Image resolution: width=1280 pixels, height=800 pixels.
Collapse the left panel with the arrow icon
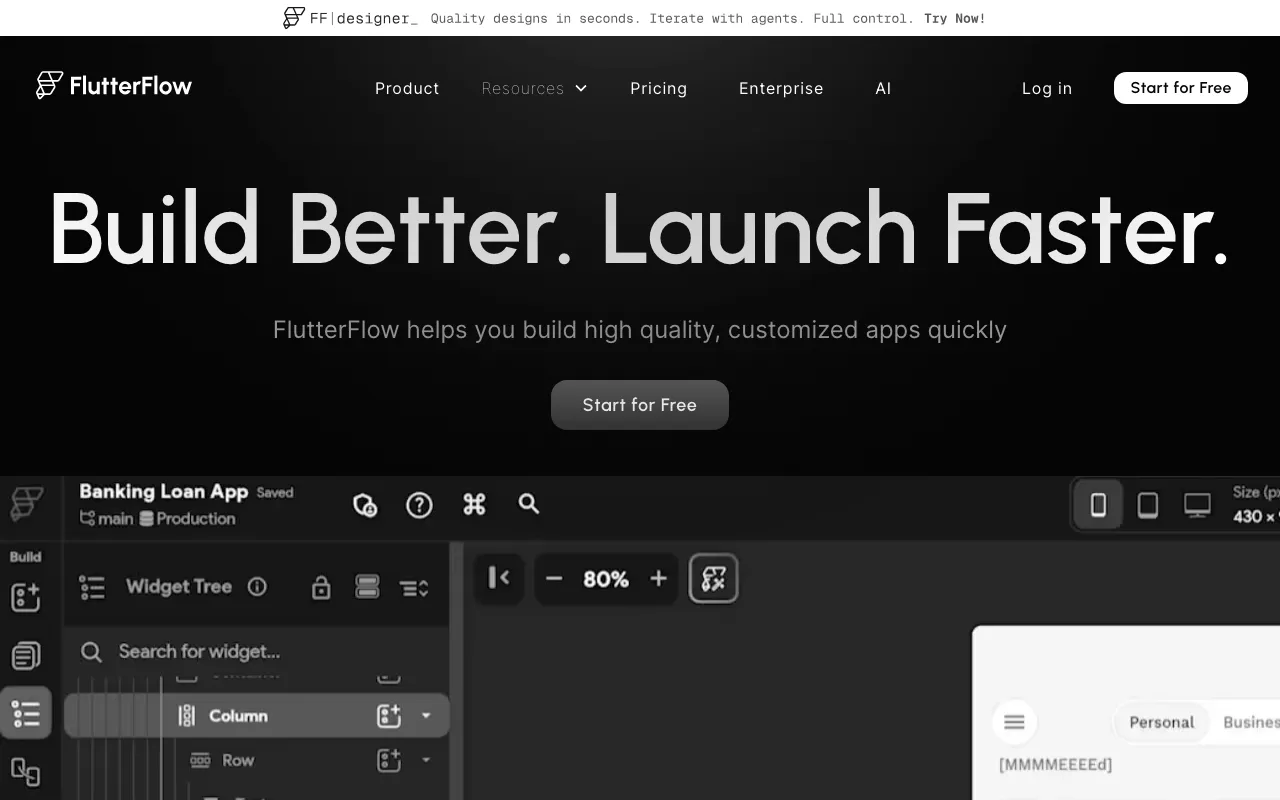499,578
